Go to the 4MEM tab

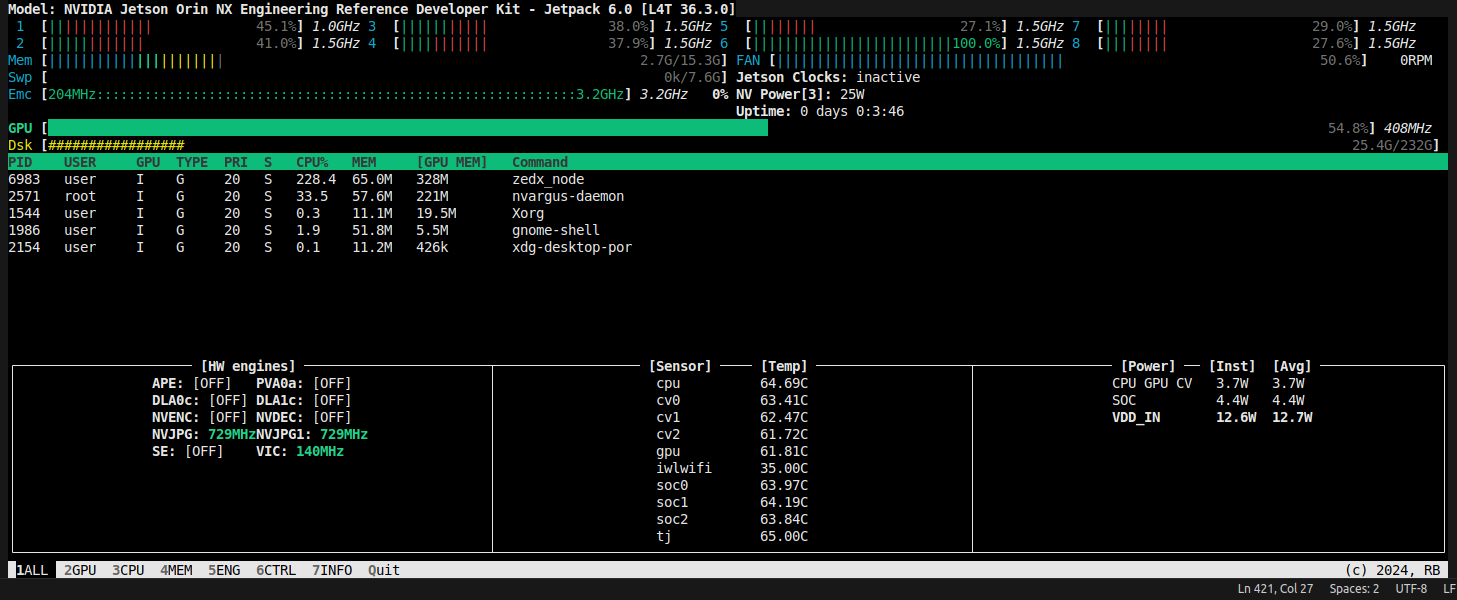pos(176,570)
